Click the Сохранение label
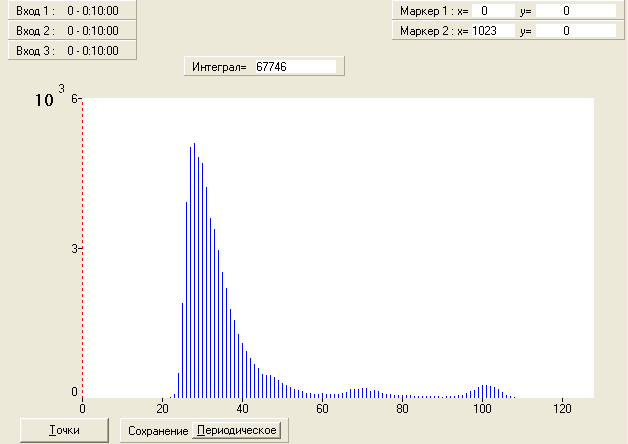Viewport: 628px width, 444px height. pos(158,431)
